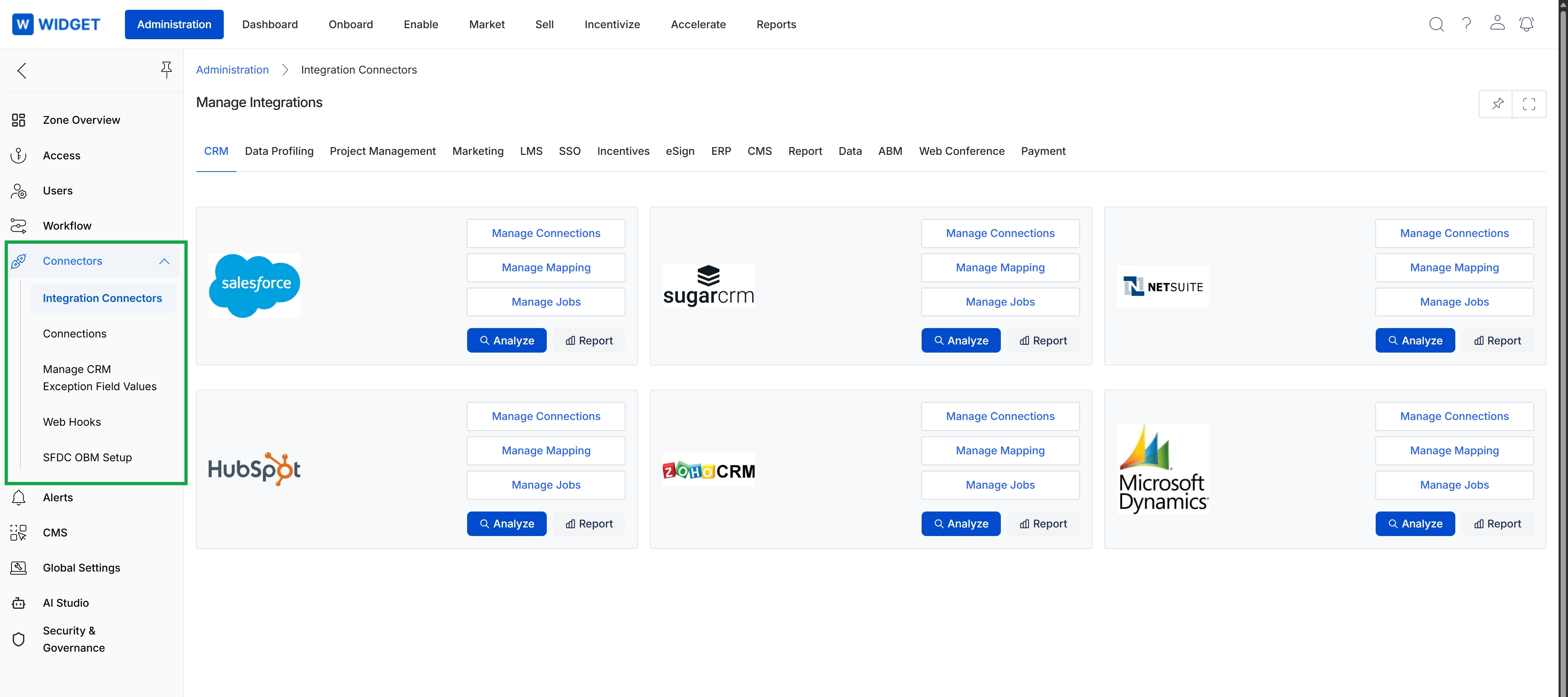Open the Web Conference tab
Viewport: 1568px width, 697px height.
coord(961,151)
